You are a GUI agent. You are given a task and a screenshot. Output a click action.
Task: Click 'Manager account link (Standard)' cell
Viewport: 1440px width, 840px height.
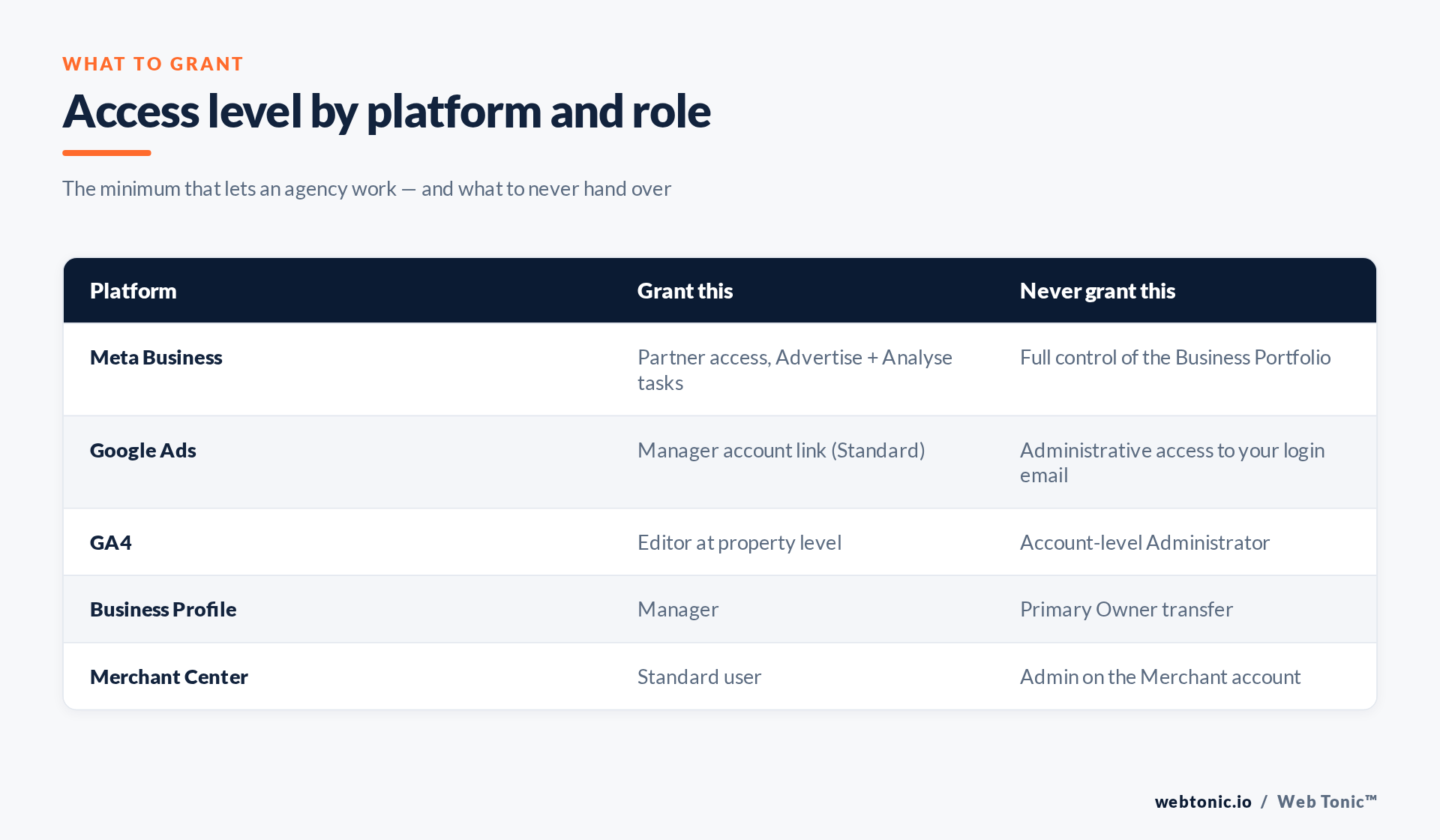click(781, 450)
